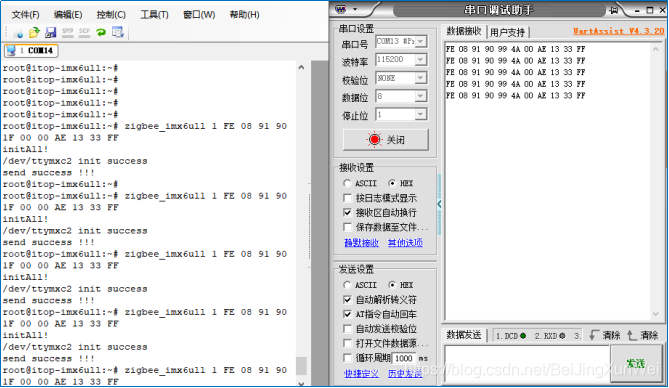Enable 打开文件数据源 checkbox
This screenshot has height=388, width=669.
[347, 343]
